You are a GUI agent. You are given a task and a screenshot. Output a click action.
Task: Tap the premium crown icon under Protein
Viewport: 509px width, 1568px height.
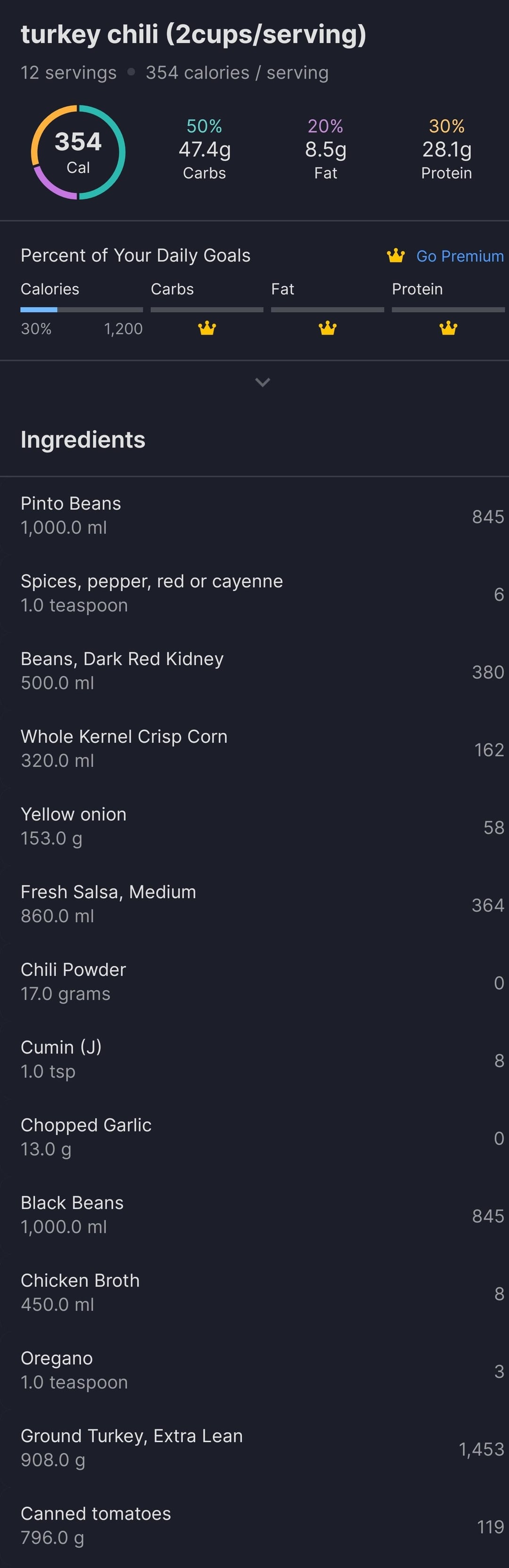[x=448, y=328]
